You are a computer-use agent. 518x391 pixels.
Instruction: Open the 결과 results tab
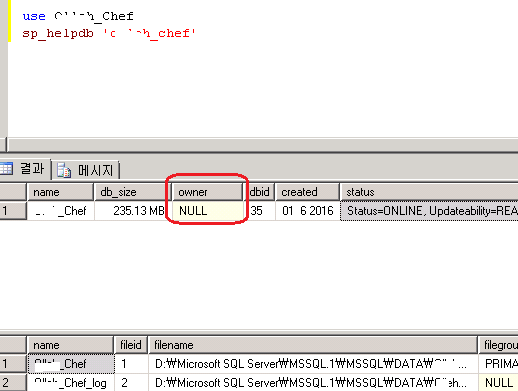(25, 169)
